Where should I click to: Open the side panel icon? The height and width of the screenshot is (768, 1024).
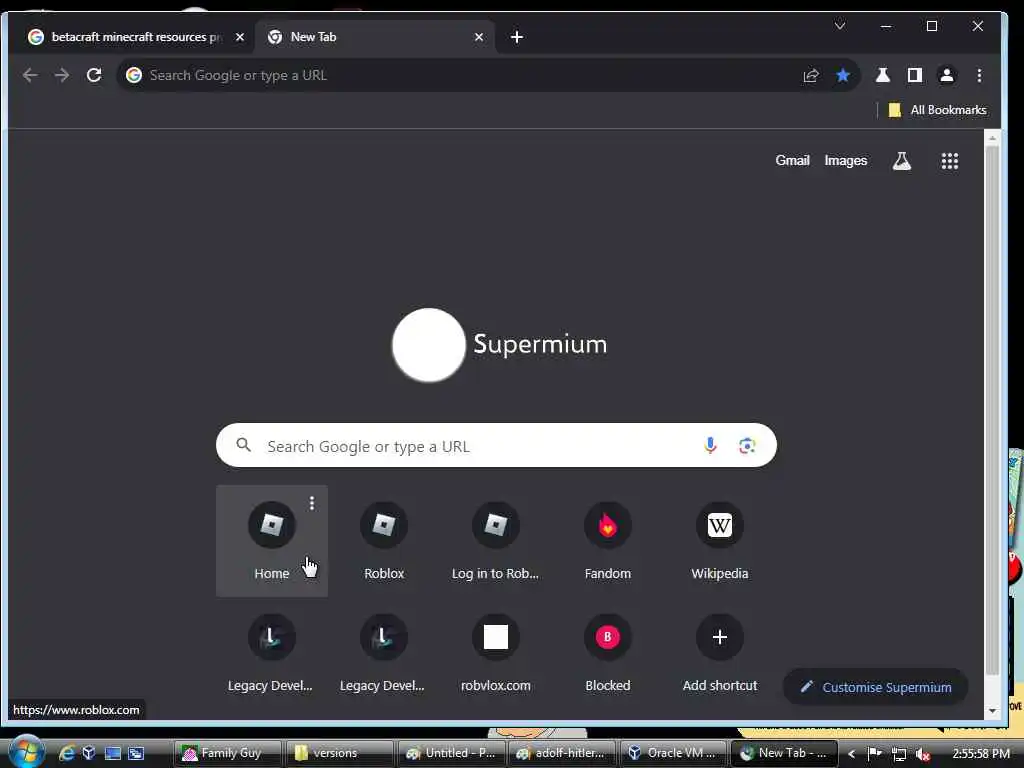tap(915, 75)
